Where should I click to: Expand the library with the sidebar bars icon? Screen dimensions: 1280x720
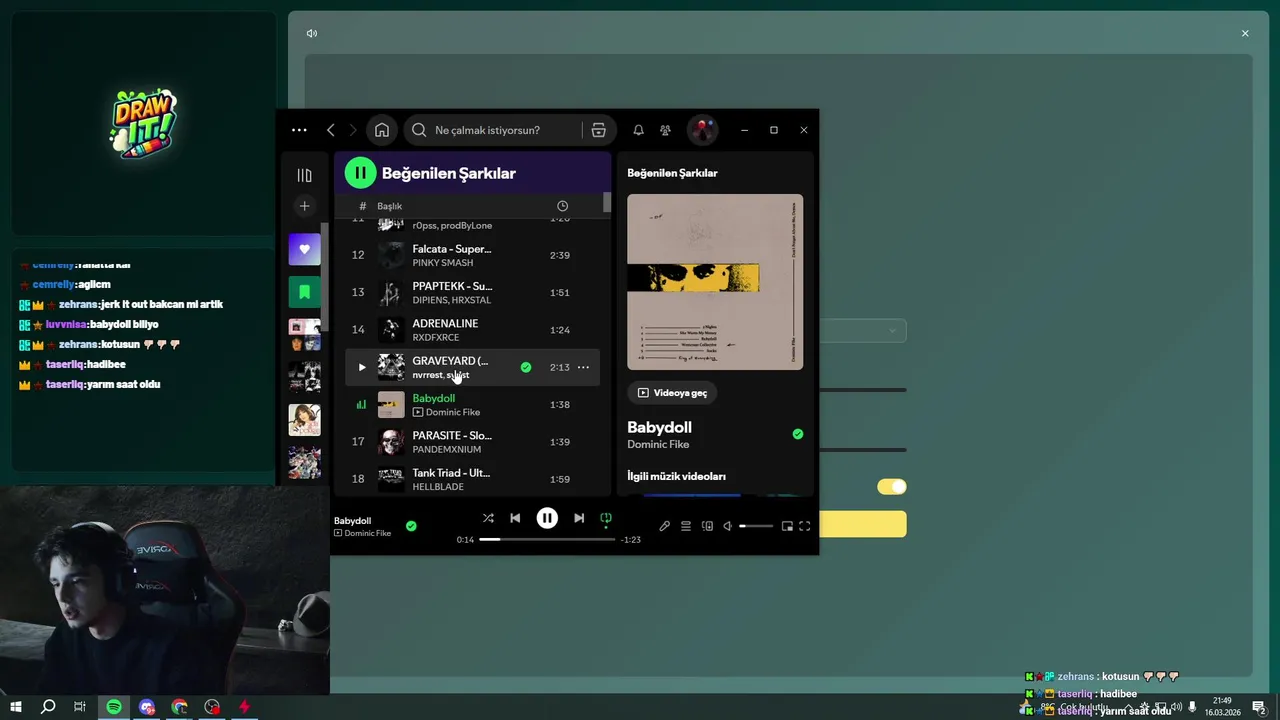point(305,175)
